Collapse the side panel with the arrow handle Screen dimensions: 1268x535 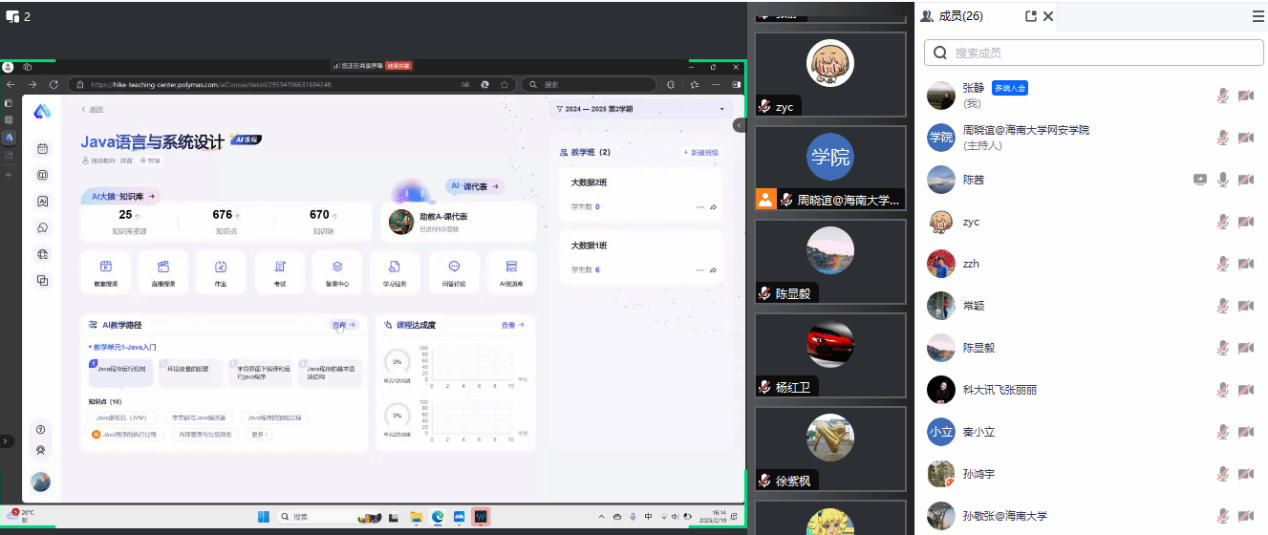(x=739, y=125)
